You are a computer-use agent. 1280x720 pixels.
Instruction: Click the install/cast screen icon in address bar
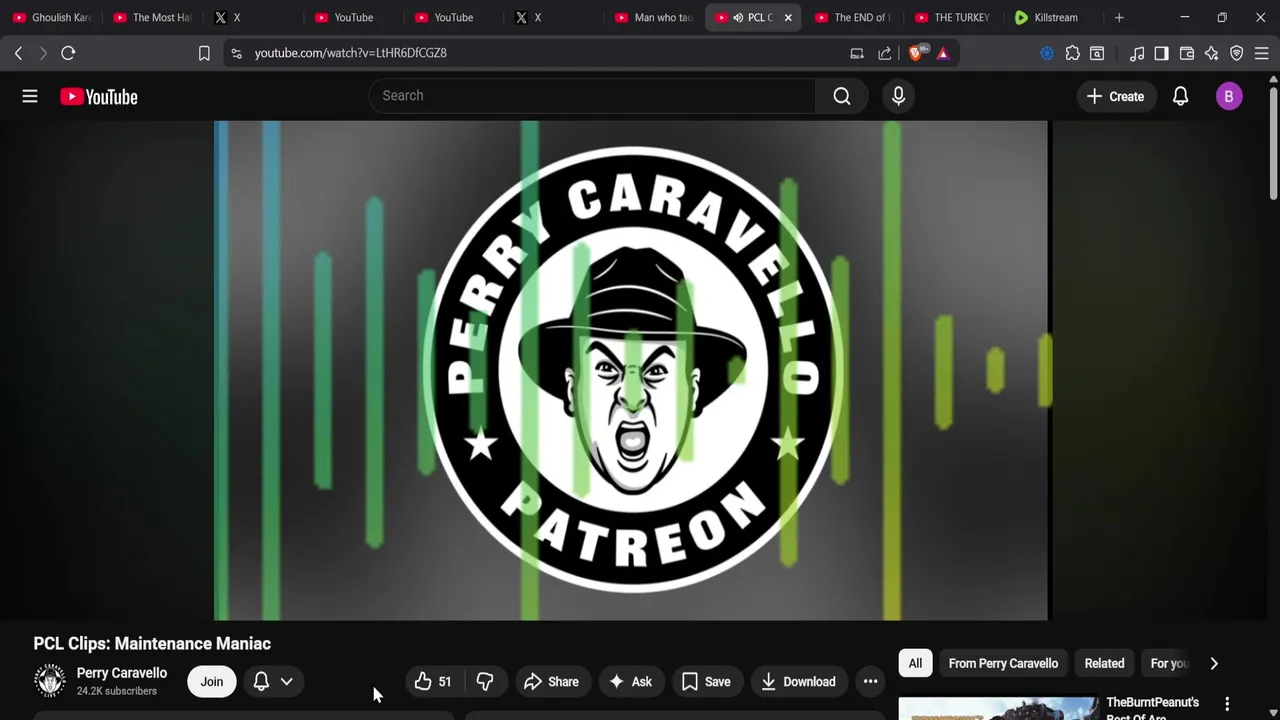coord(857,53)
